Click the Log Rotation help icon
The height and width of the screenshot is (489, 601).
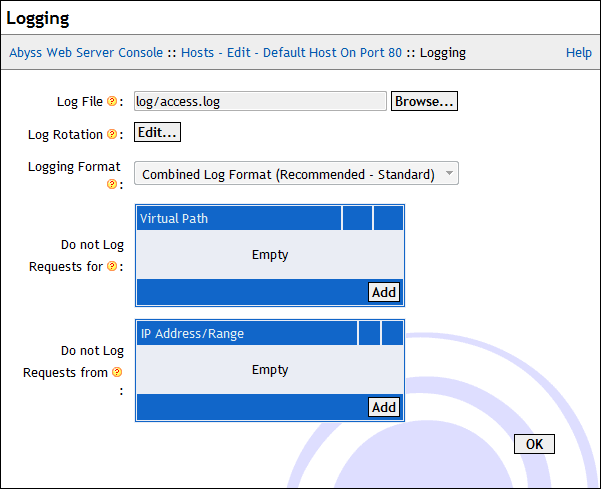(112, 134)
